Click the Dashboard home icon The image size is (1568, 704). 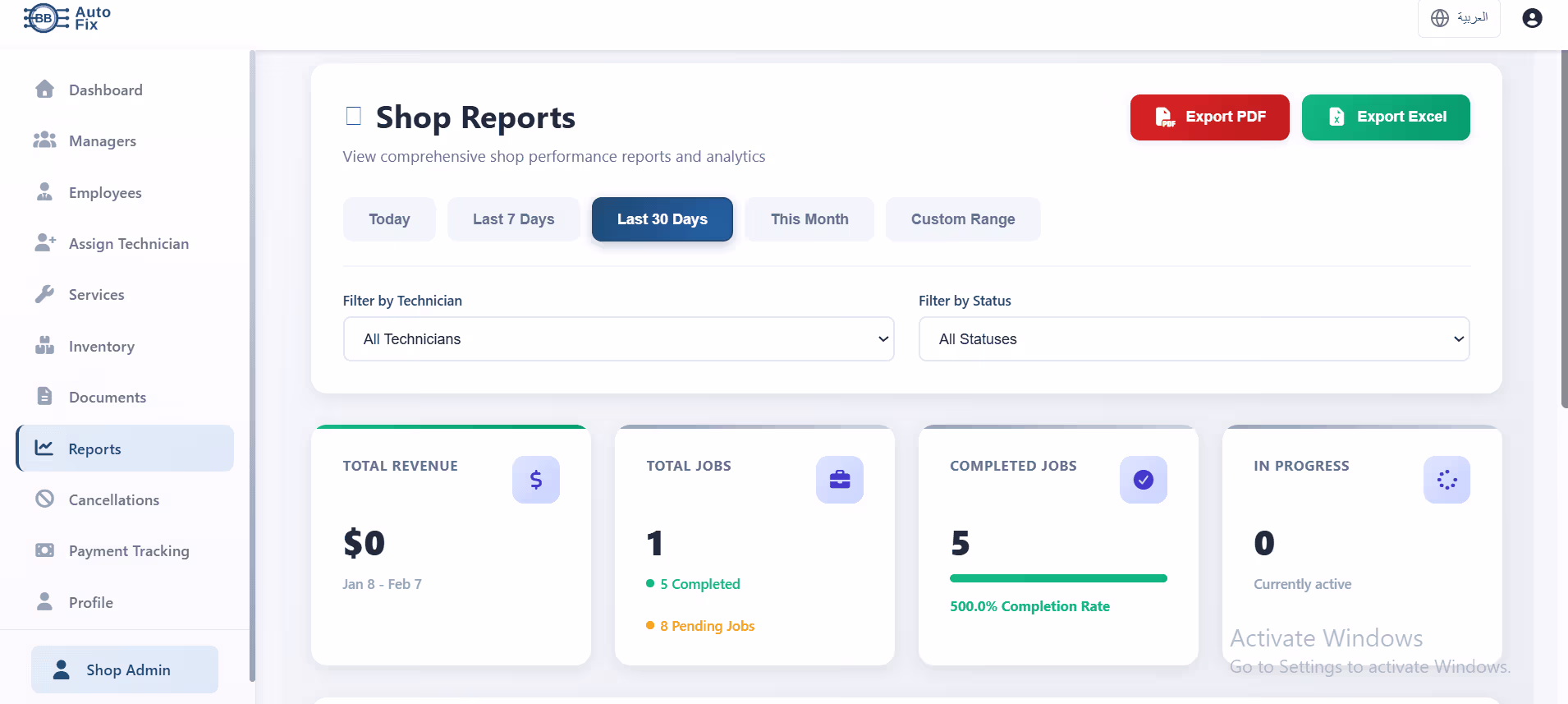pos(45,90)
